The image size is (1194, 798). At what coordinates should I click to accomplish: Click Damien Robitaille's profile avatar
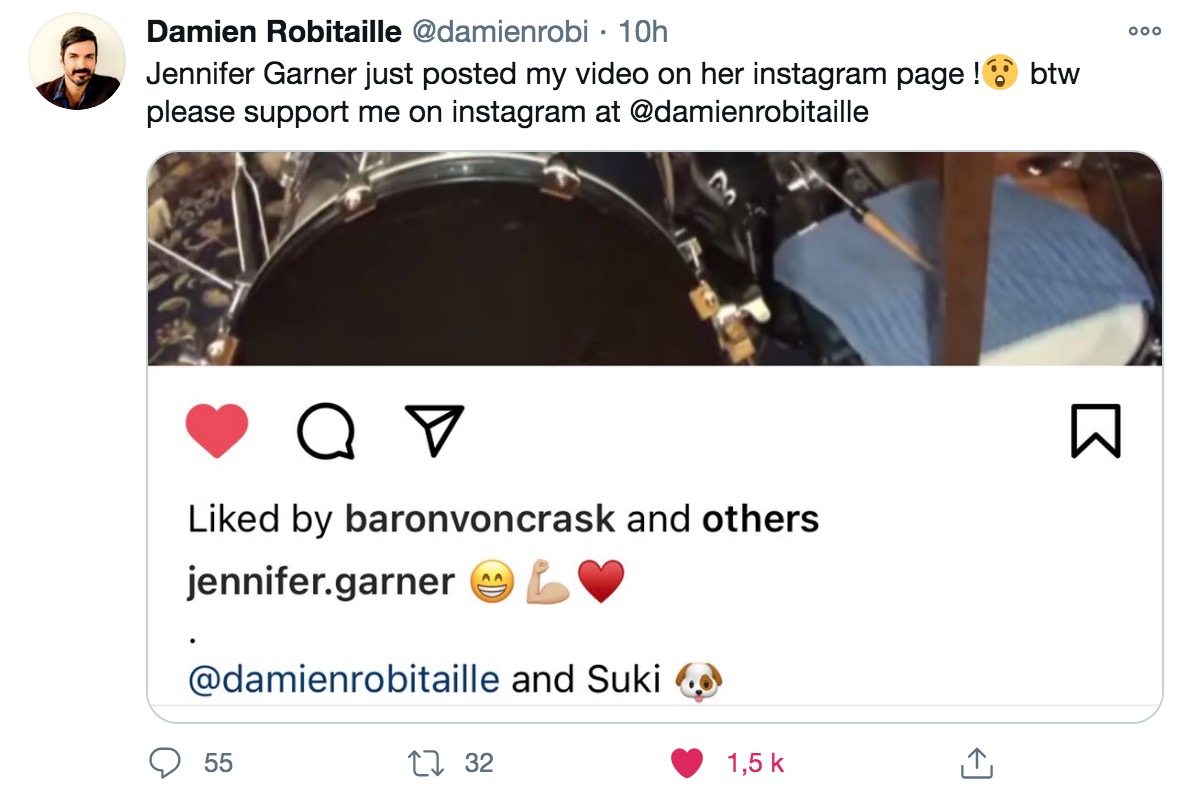(77, 62)
